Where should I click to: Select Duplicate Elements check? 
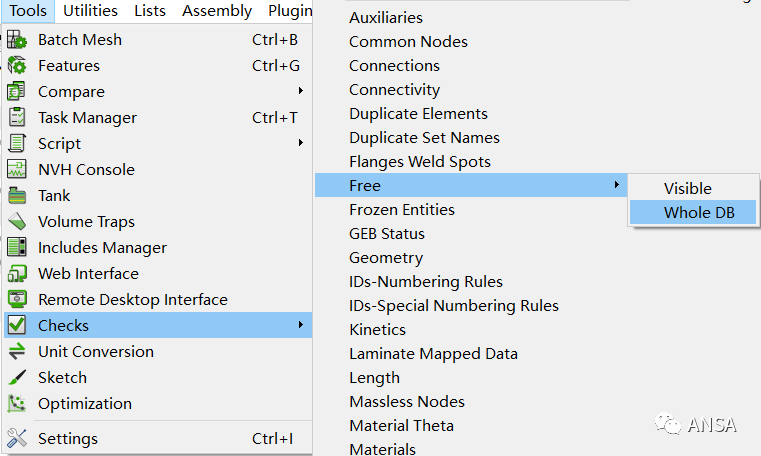[x=418, y=114]
